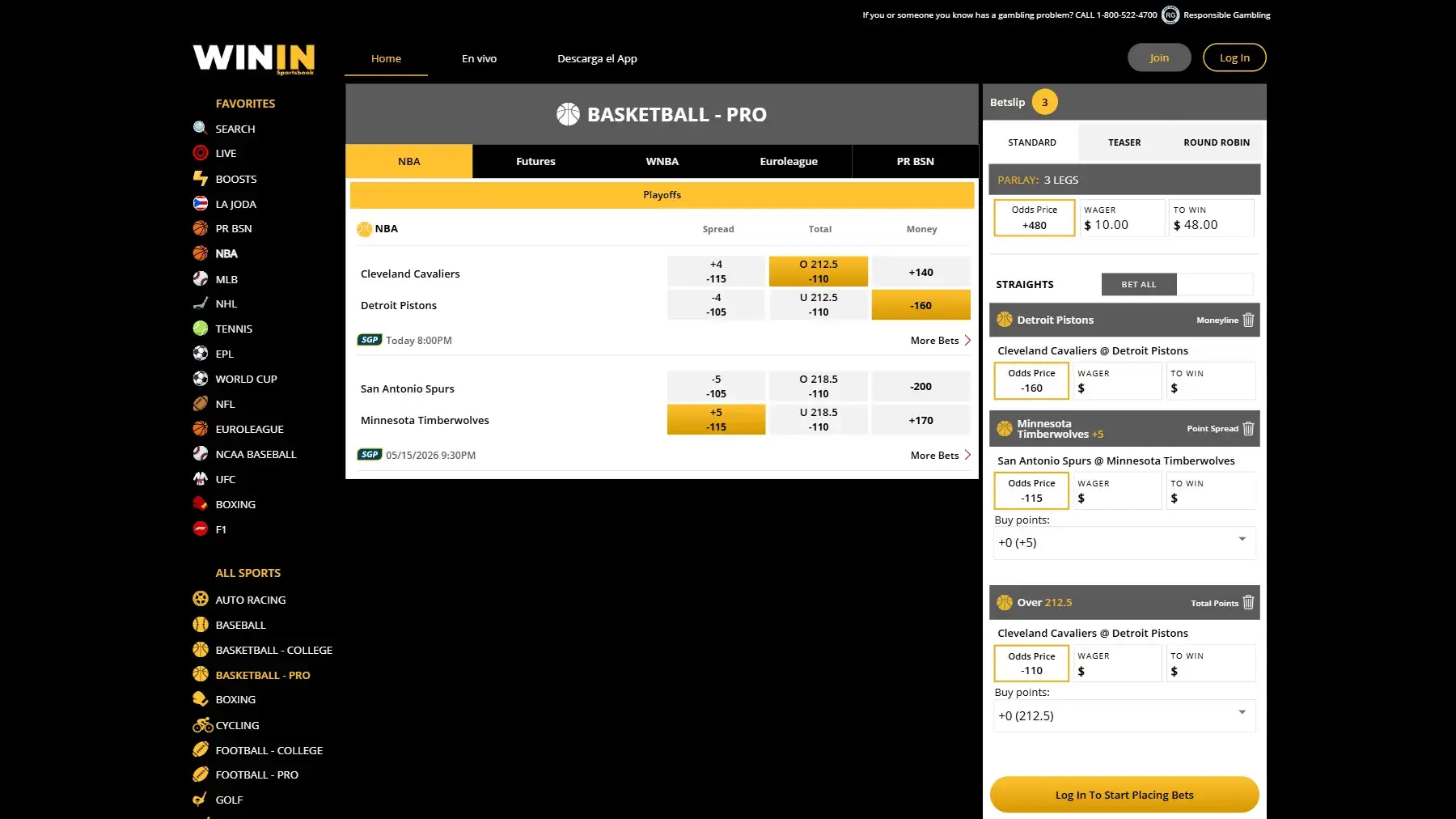Select the Round Robin betslip tab
Screen dimensions: 1456x819
1217,142
